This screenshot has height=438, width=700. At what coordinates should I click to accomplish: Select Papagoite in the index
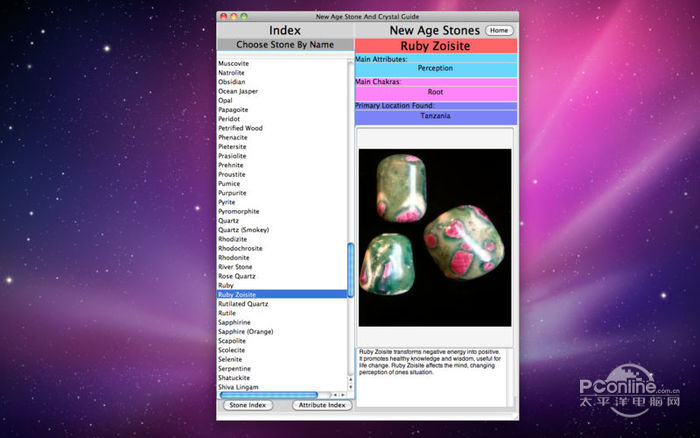click(233, 110)
